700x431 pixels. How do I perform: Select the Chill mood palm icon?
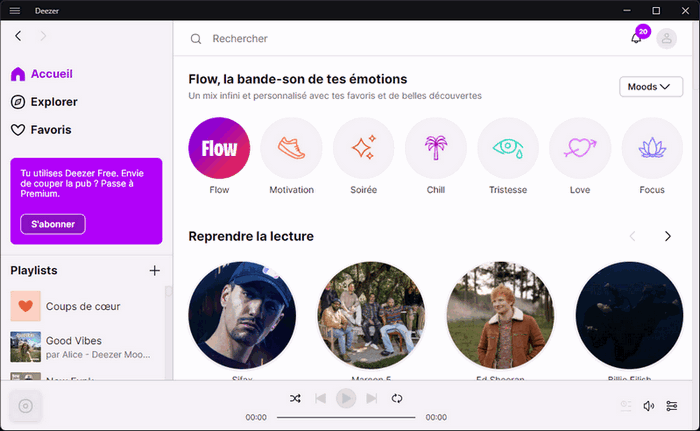pos(436,148)
